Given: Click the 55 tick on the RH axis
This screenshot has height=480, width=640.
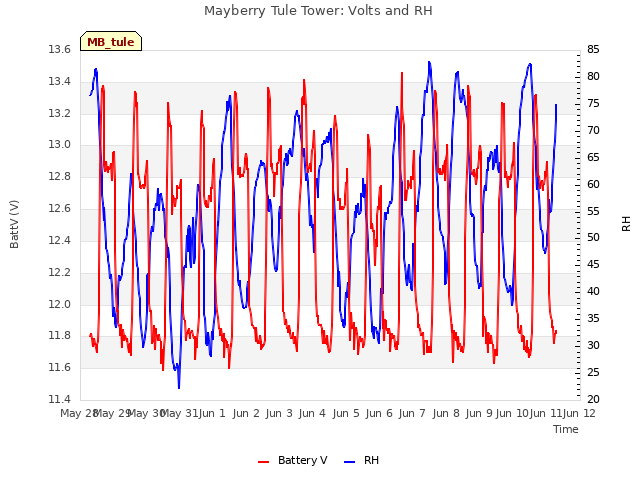Looking at the screenshot, I should click(x=593, y=211).
